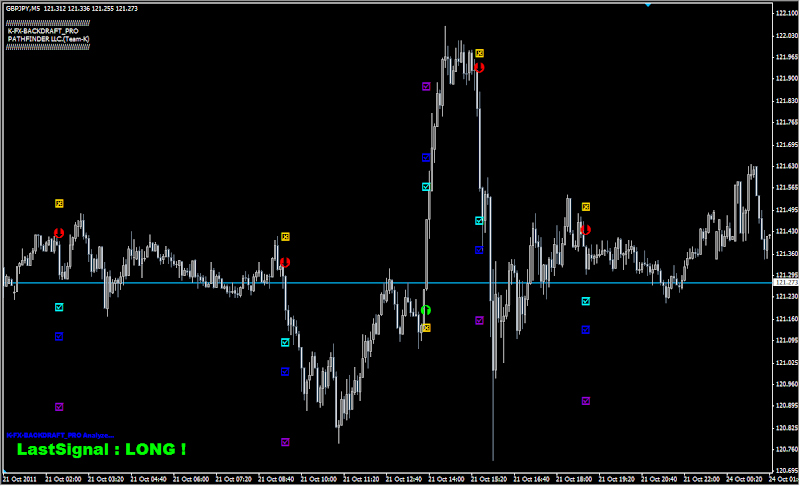Click the 121.430 price scale label

click(x=787, y=231)
